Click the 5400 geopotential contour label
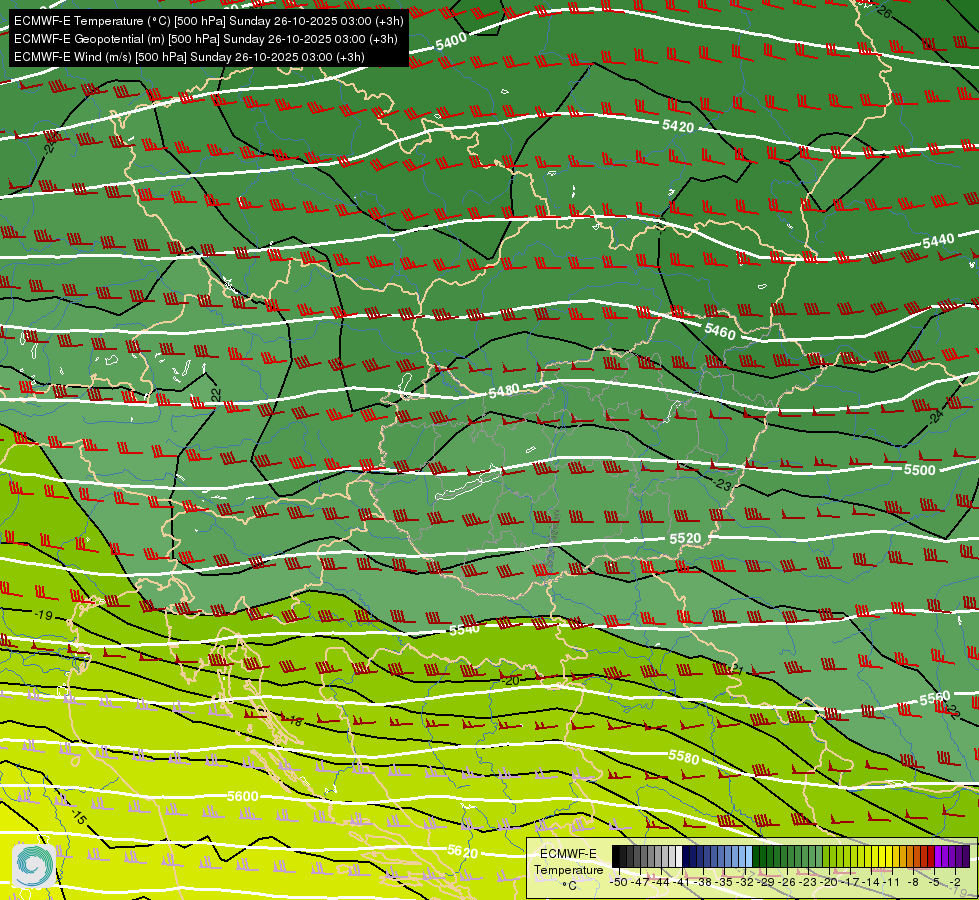 451,42
